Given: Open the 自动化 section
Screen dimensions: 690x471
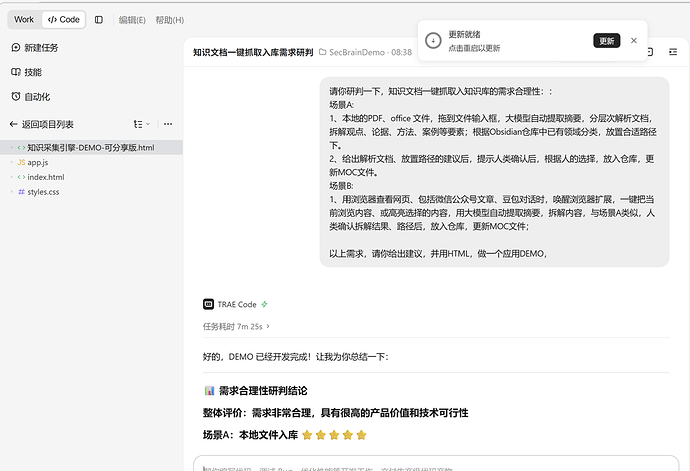Looking at the screenshot, I should [x=31, y=97].
